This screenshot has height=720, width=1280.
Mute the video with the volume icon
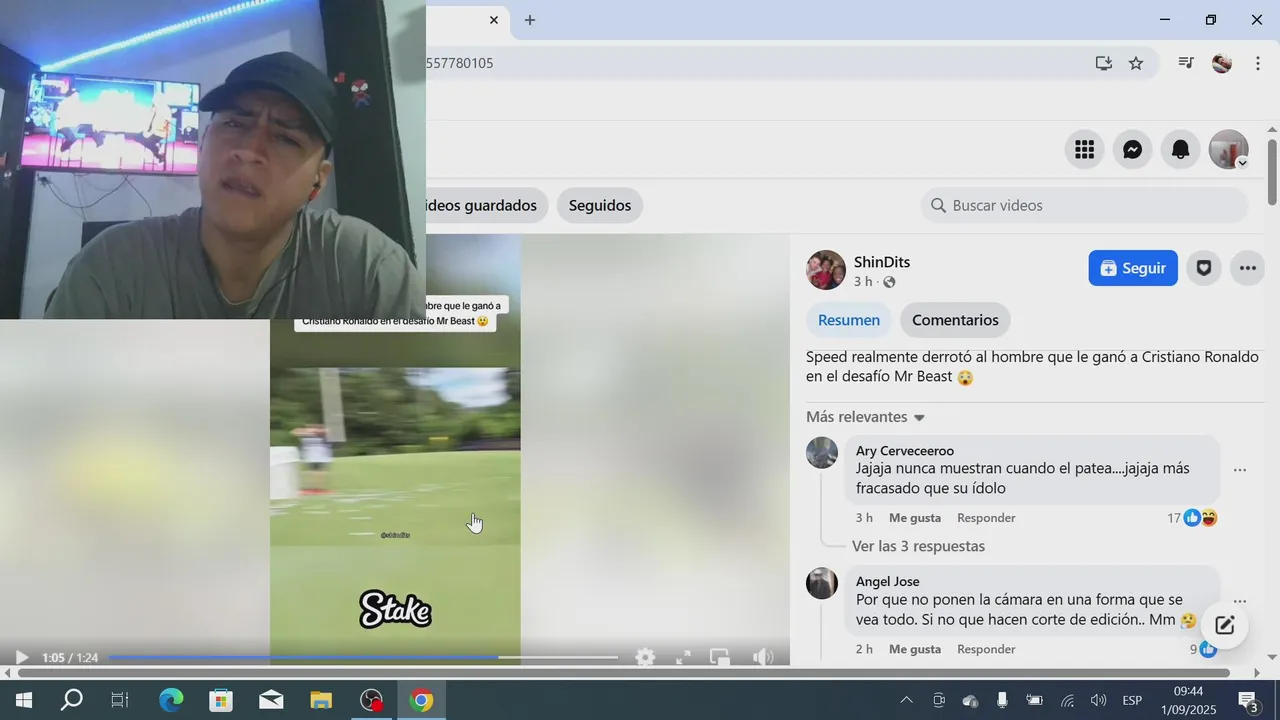pos(763,657)
